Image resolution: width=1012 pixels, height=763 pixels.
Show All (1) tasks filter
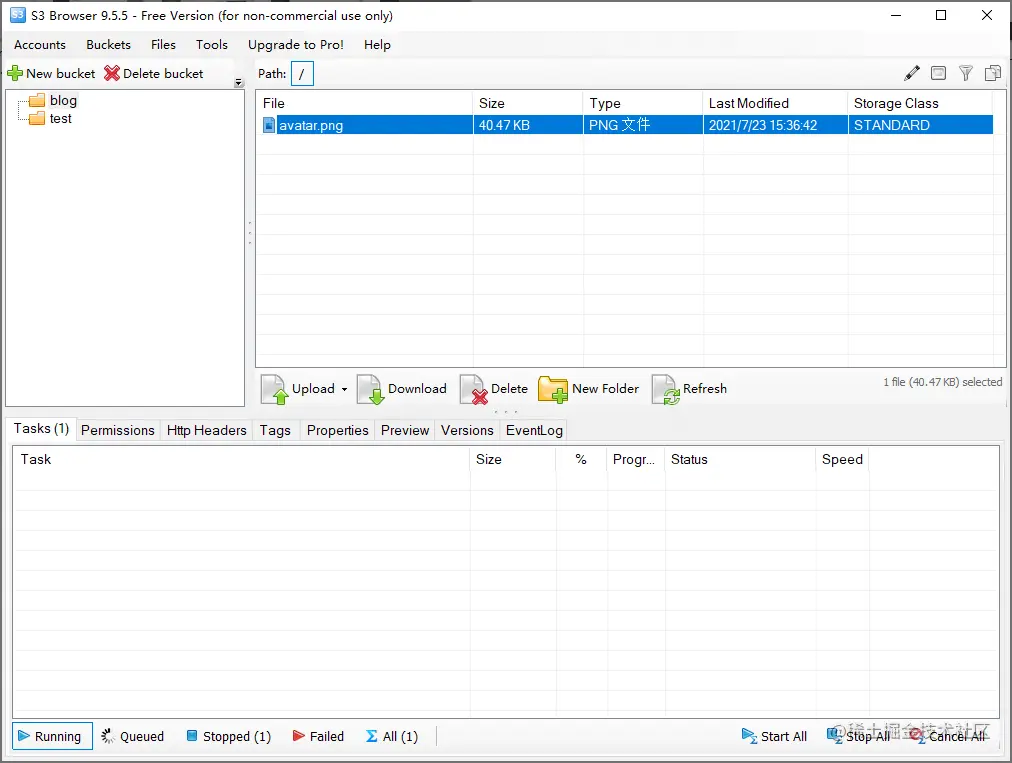coord(392,736)
